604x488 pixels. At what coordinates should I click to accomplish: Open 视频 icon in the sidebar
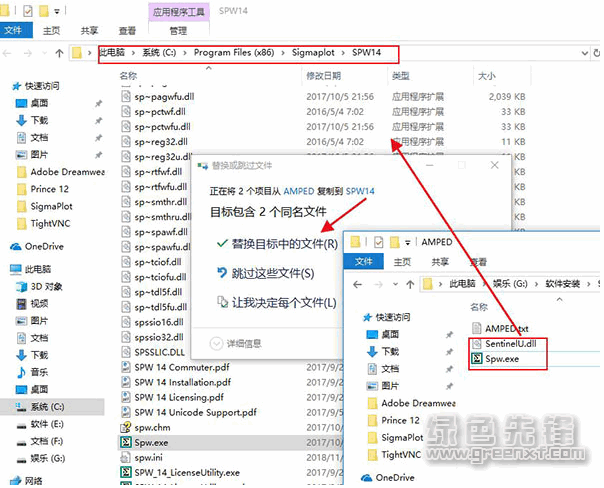[21, 304]
